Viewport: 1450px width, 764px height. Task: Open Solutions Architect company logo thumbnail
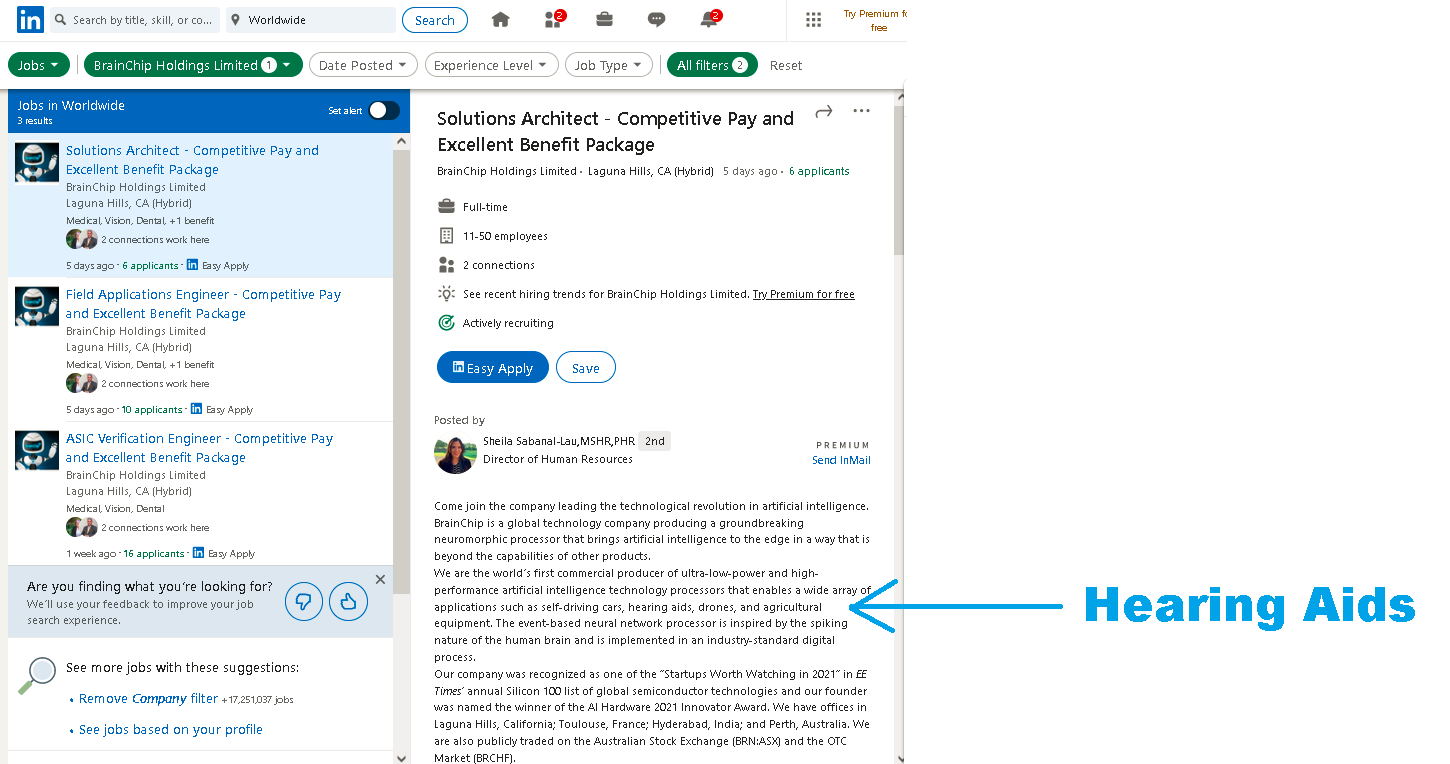[37, 162]
